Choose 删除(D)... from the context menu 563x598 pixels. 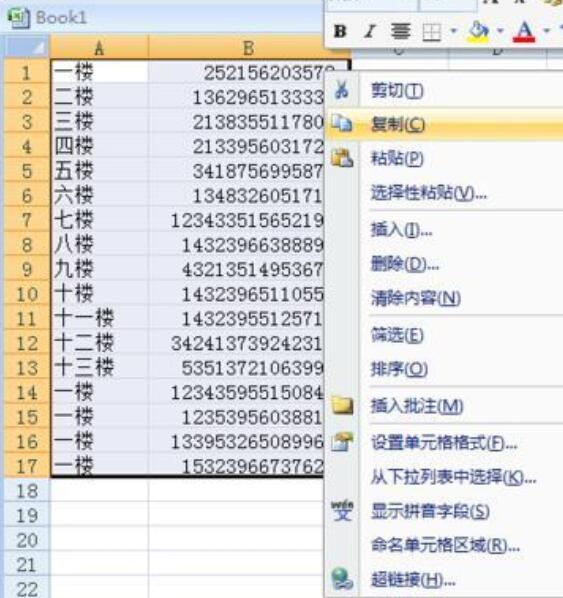click(x=404, y=263)
